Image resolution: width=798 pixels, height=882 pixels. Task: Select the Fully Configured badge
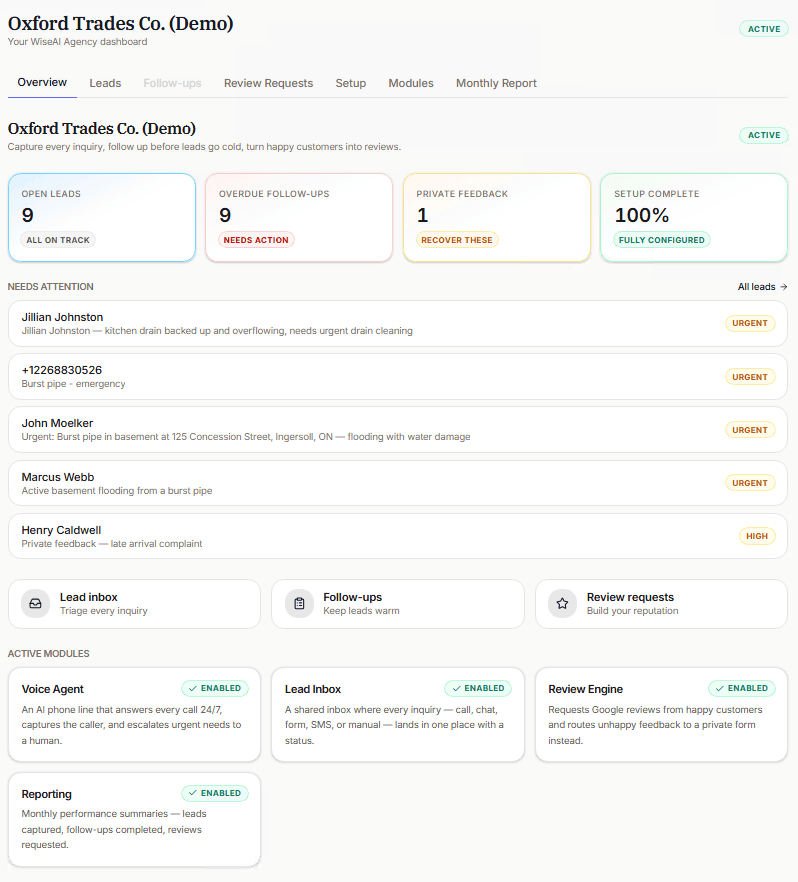[662, 240]
